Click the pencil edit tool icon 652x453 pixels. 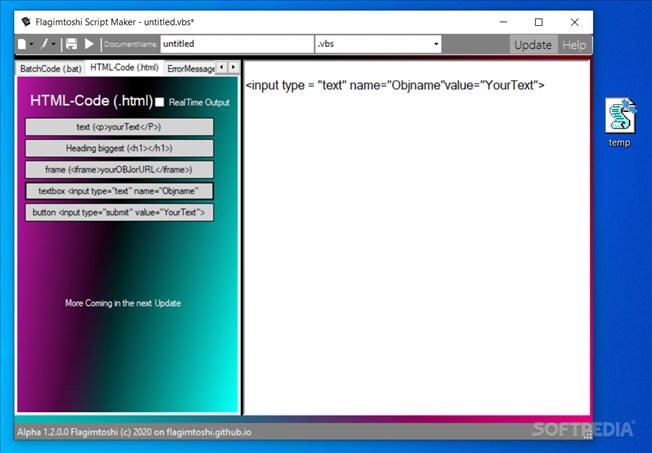tap(44, 44)
